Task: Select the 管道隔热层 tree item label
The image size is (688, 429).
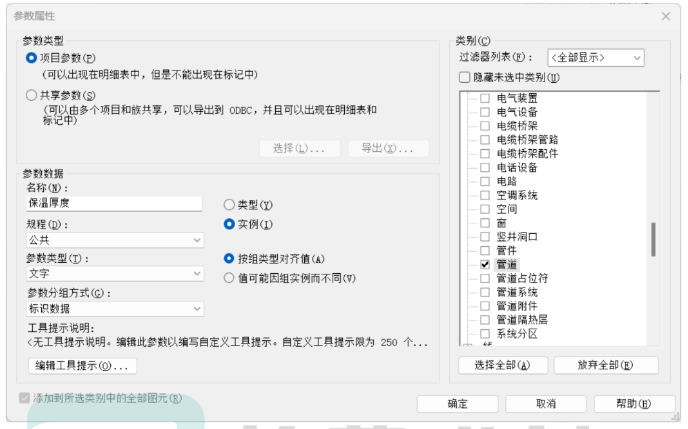Action: click(x=522, y=320)
